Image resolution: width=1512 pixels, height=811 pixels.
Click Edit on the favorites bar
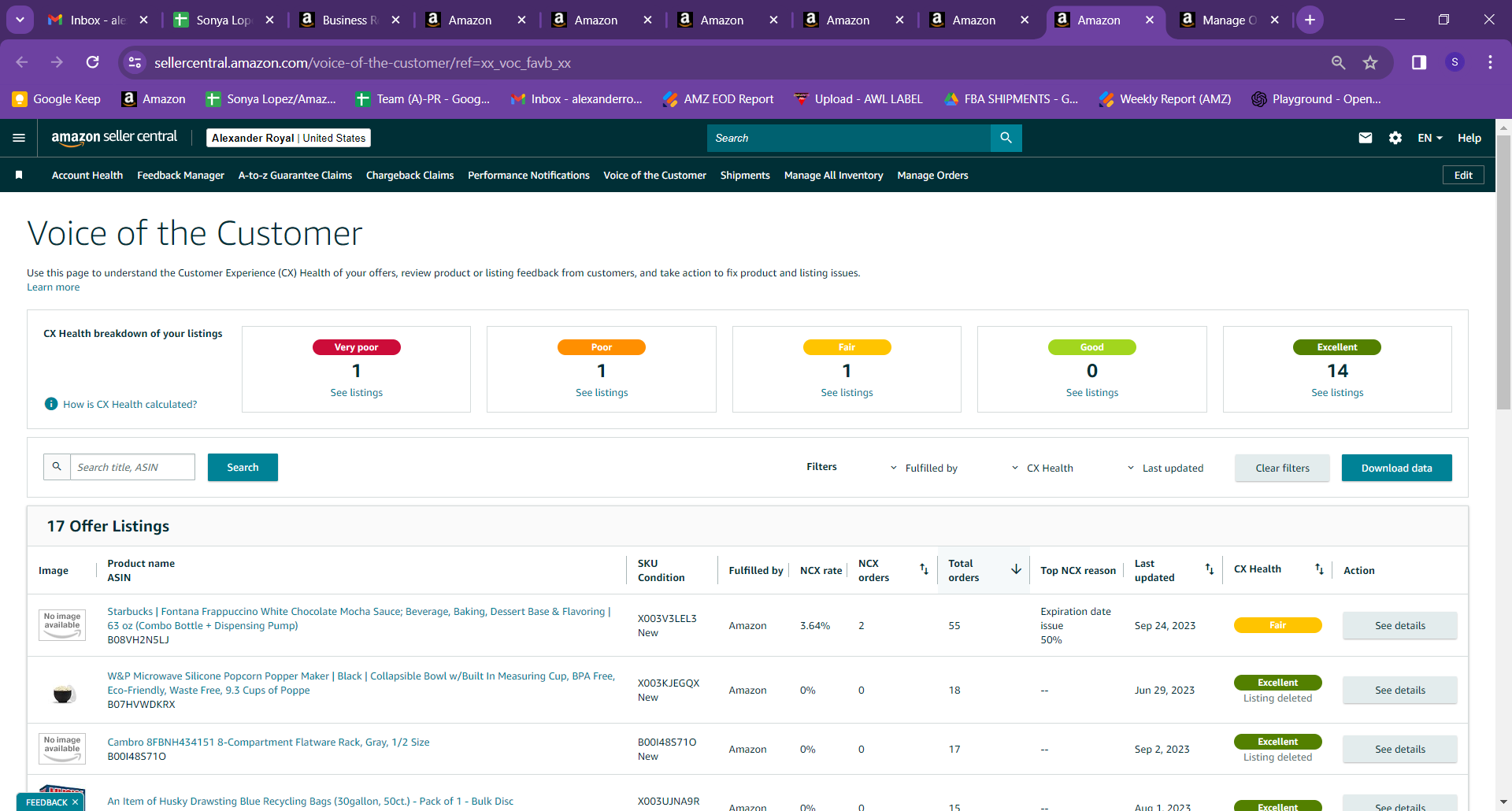pos(1463,175)
